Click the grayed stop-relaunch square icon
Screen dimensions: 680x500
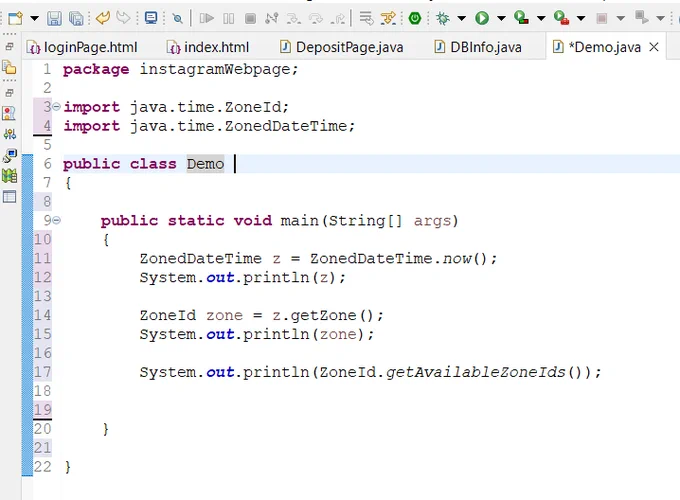coord(602,18)
